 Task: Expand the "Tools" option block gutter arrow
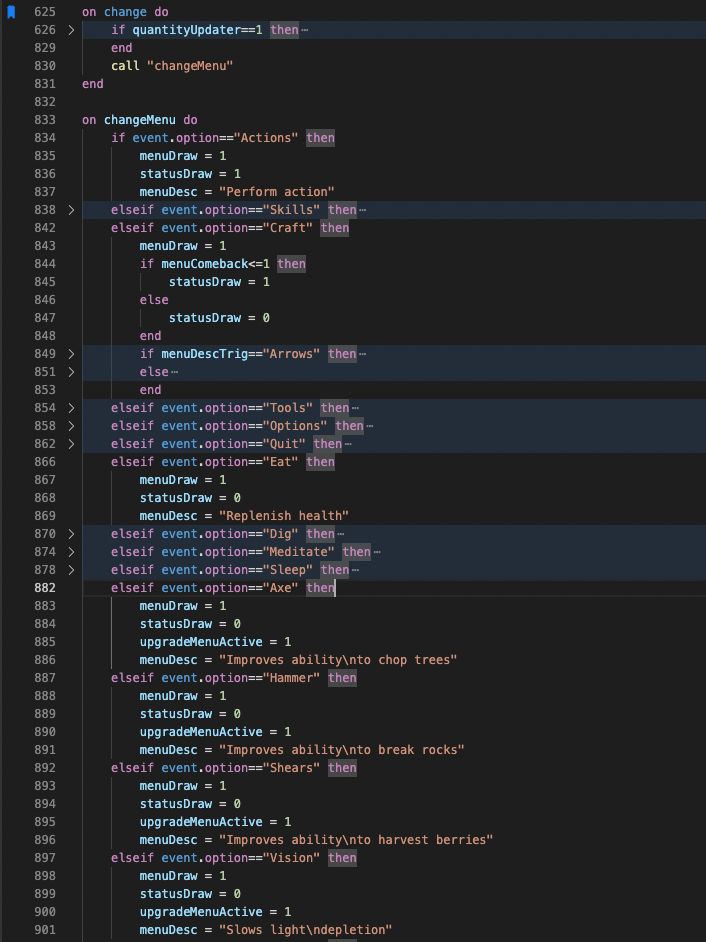pos(70,408)
